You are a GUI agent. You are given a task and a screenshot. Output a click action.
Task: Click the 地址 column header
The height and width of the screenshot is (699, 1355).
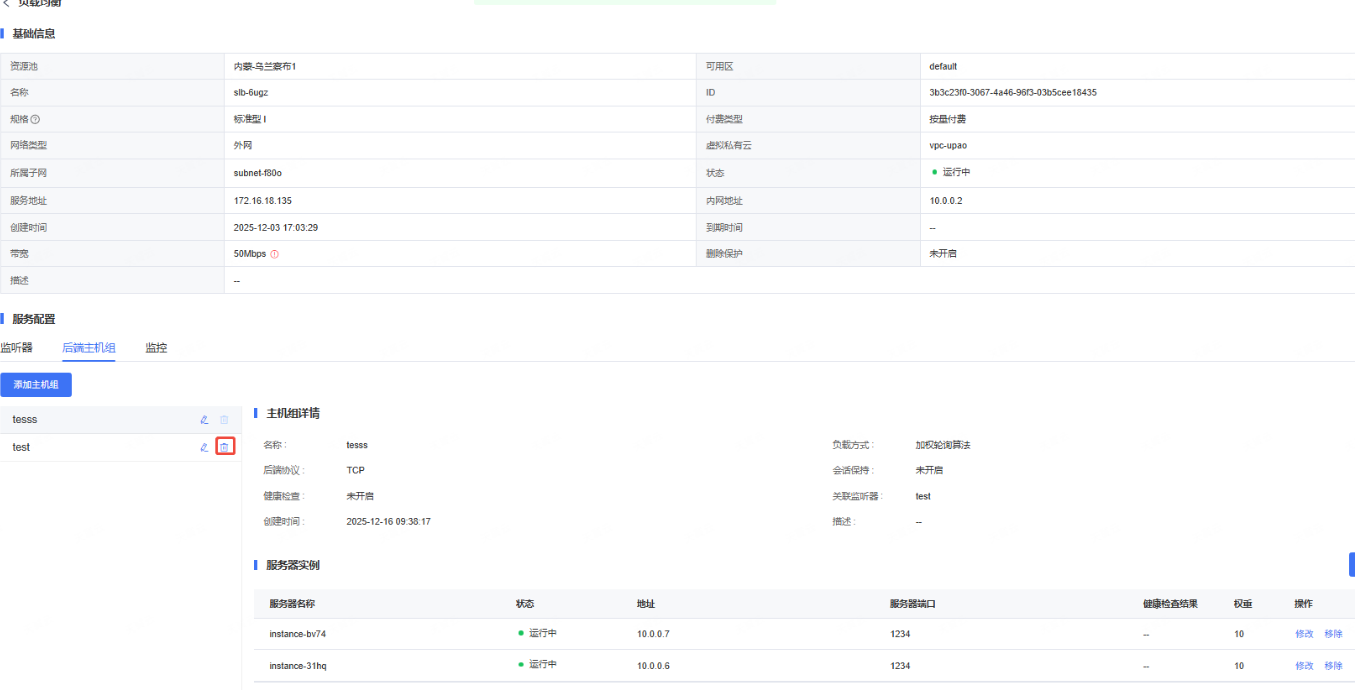[x=646, y=604]
